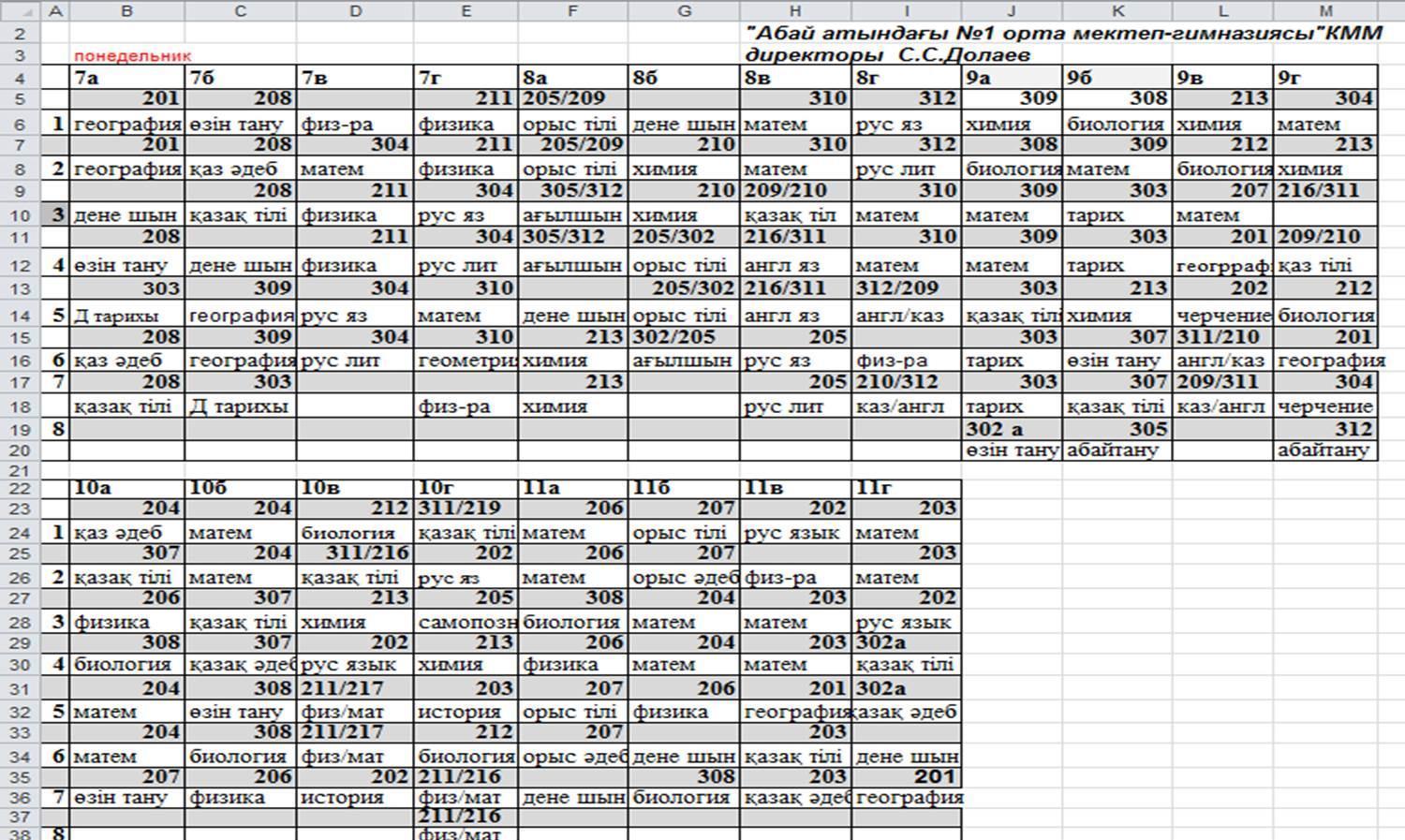Click 'история' cell in 10г column
The image size is (1405, 840).
coord(466,712)
